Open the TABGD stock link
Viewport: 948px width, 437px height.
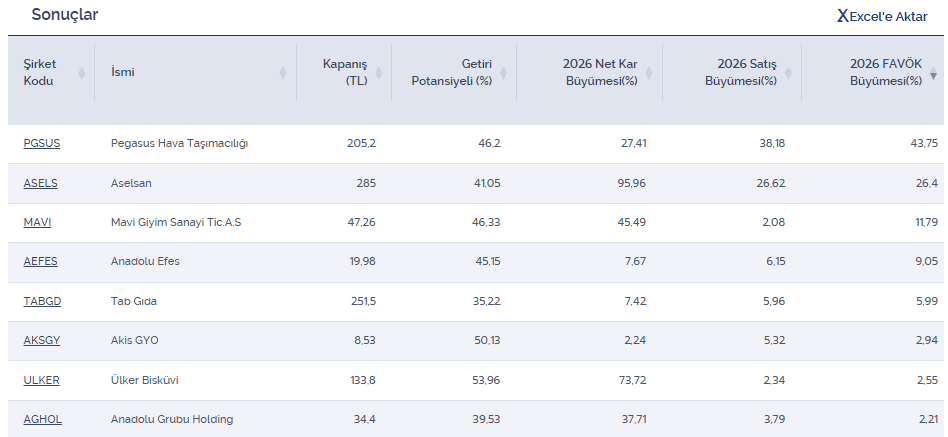click(x=42, y=301)
